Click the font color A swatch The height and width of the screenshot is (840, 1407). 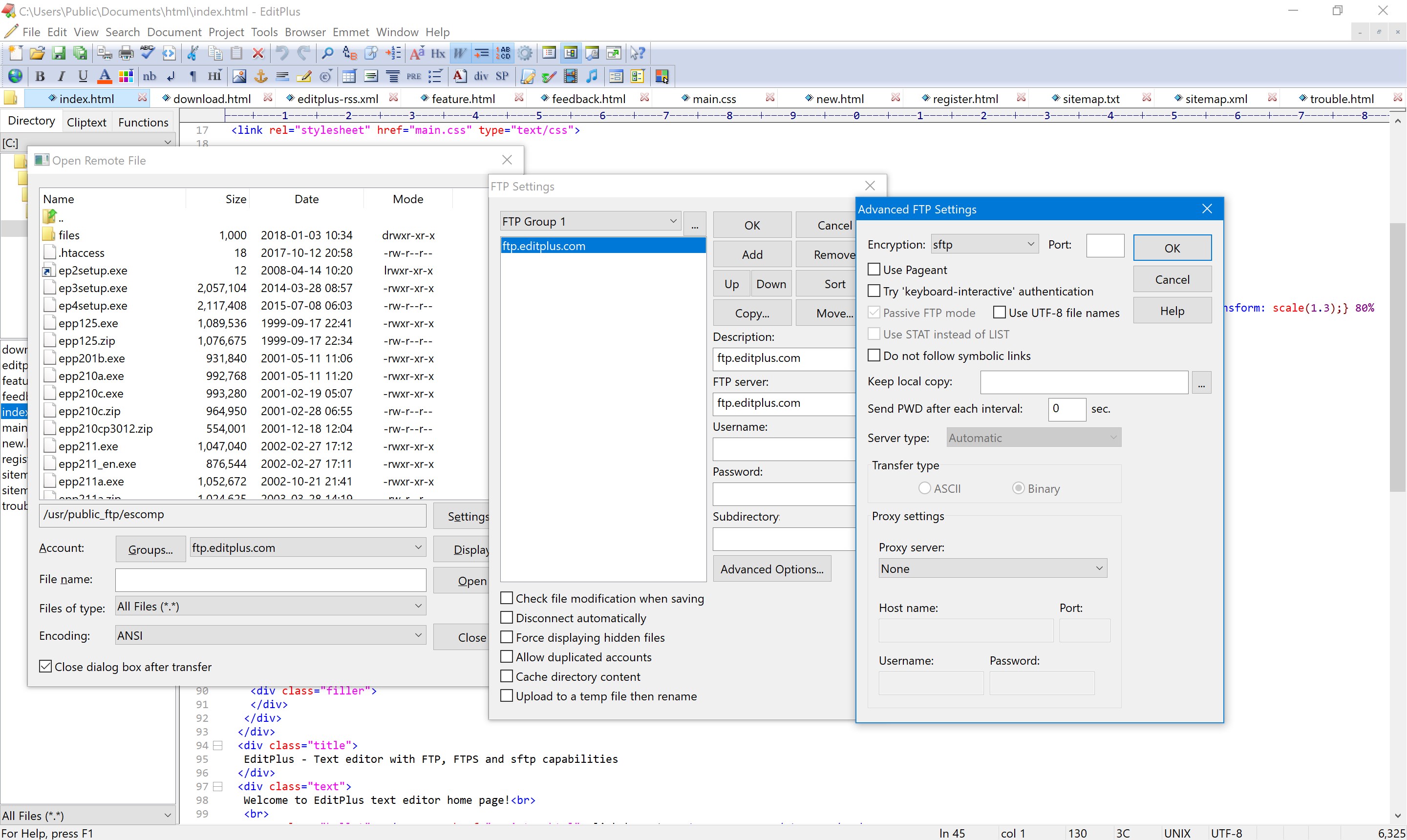[104, 76]
